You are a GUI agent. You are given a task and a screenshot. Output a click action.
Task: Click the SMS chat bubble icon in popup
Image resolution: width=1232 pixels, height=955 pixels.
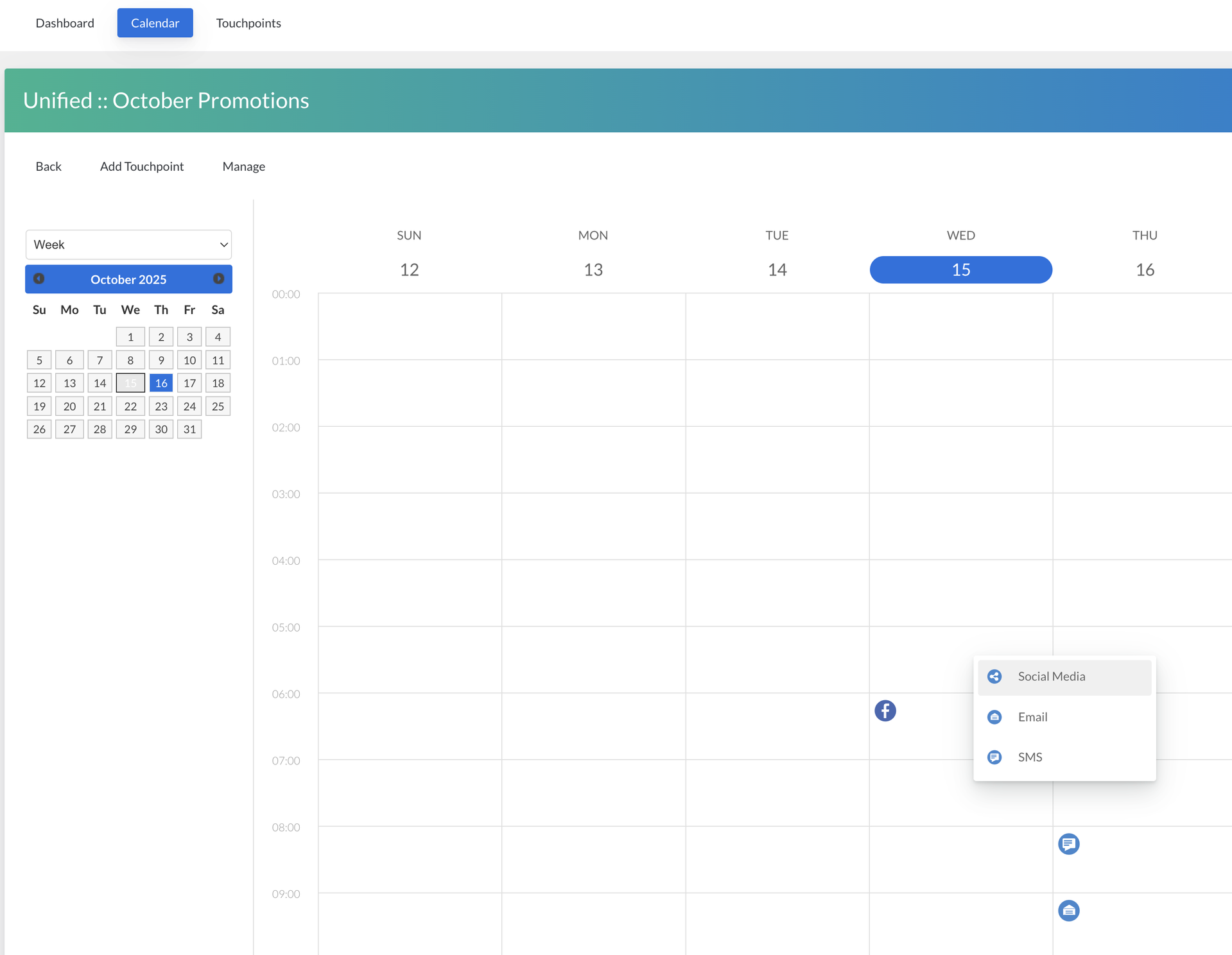coord(994,757)
